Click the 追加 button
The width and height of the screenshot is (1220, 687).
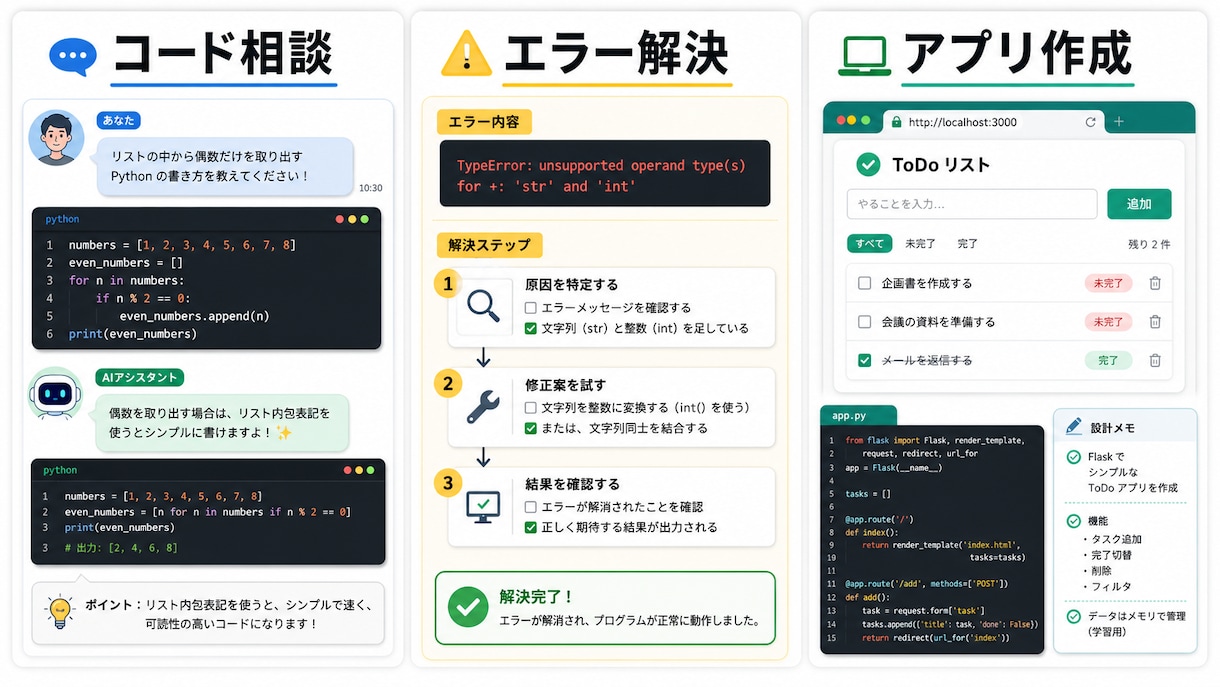point(1139,204)
